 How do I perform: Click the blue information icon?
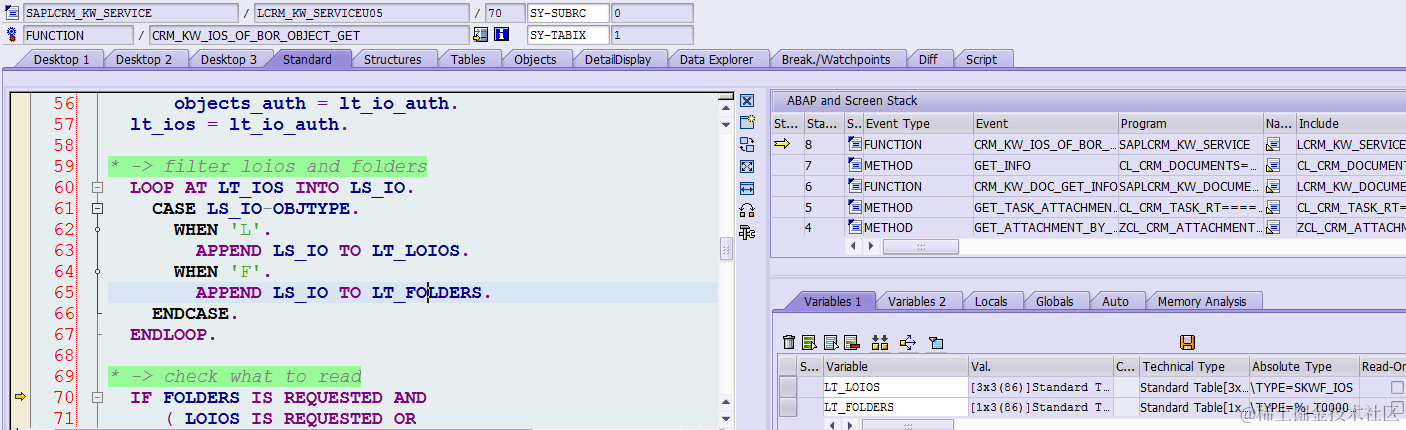click(x=501, y=35)
